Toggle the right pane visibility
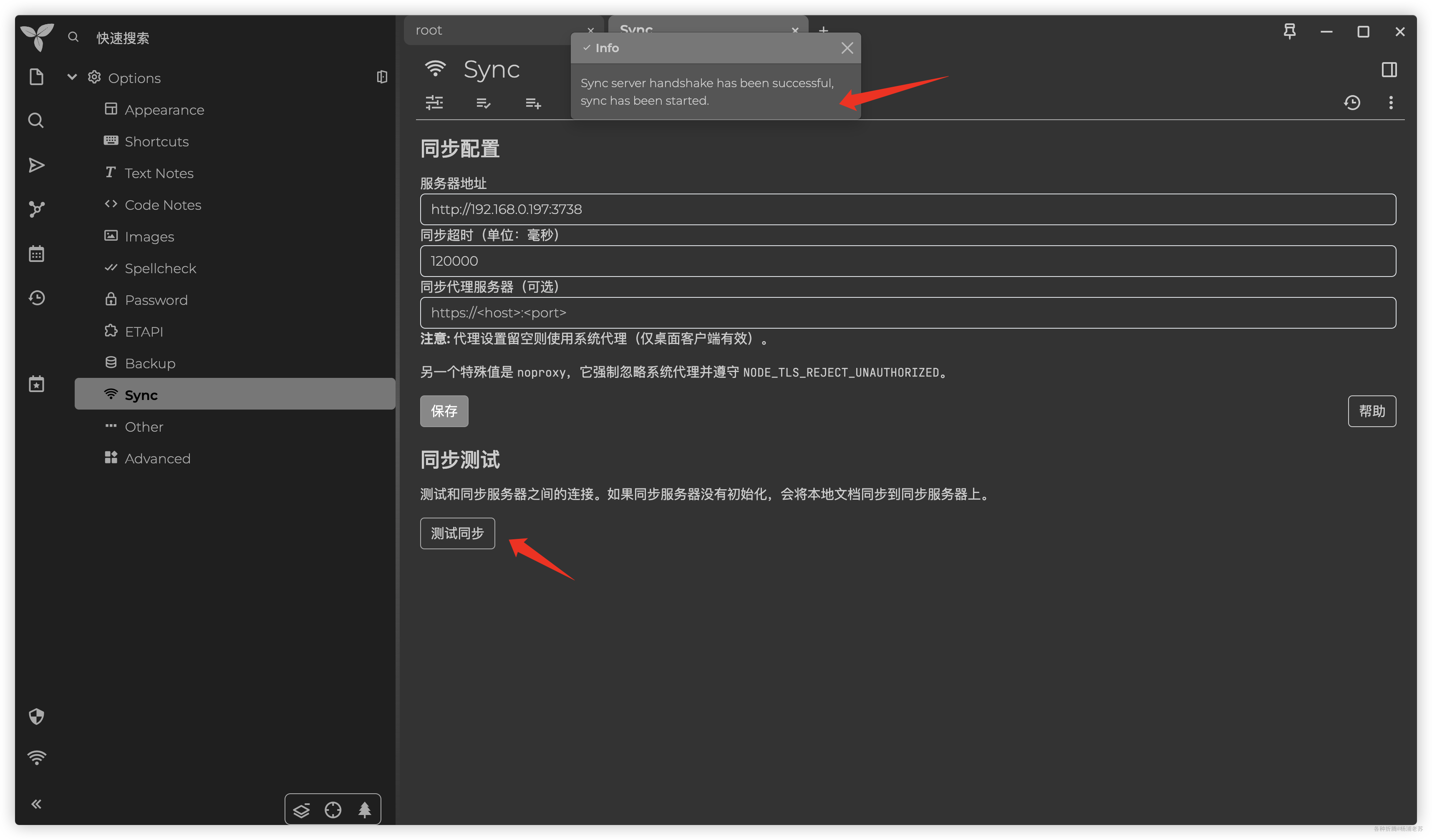Screen dimensions: 1432x840 1389,70
